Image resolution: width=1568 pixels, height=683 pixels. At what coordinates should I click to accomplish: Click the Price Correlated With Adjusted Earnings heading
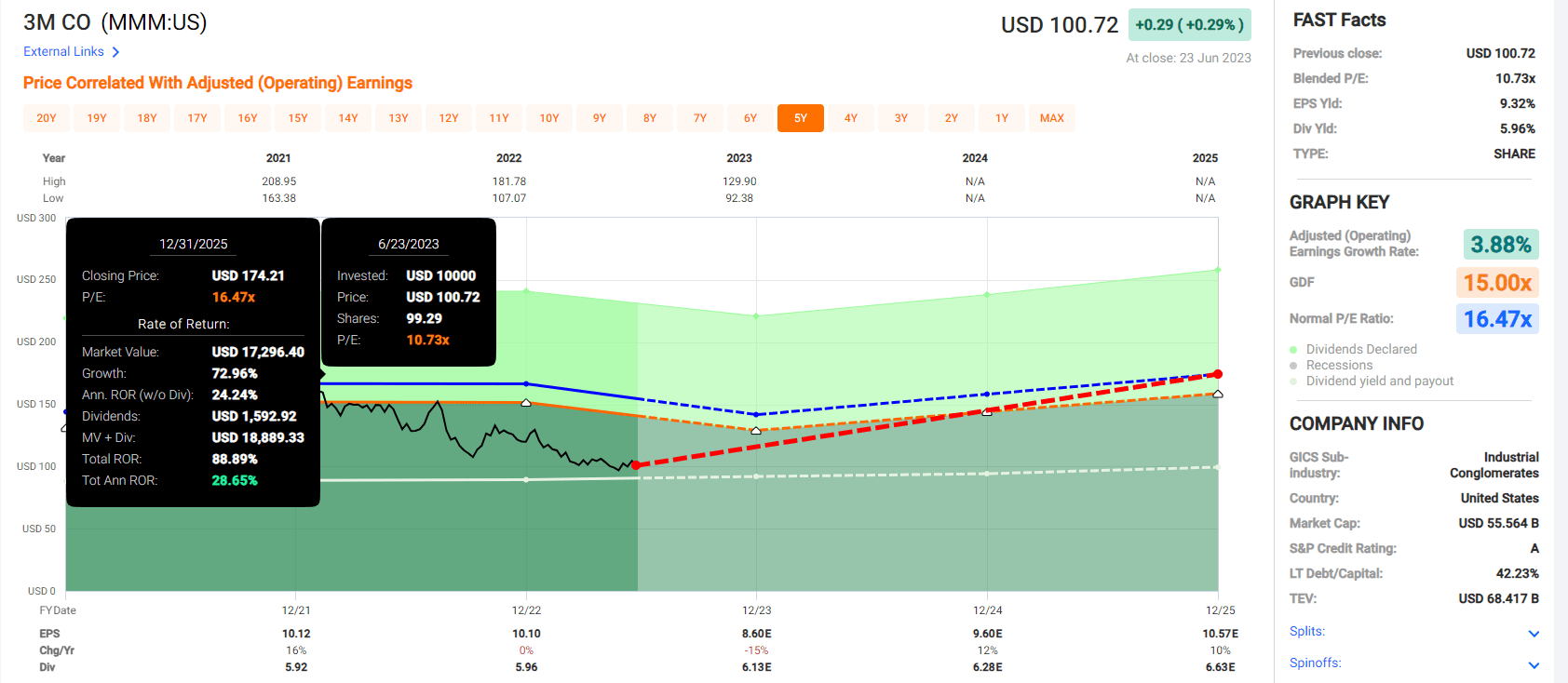pyautogui.click(x=218, y=83)
